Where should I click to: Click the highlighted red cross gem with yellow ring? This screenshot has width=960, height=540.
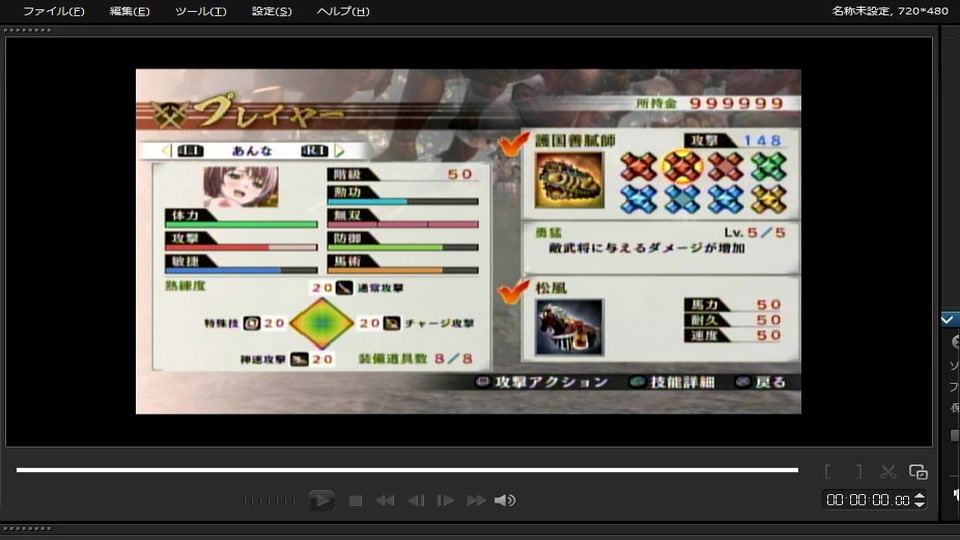point(682,167)
